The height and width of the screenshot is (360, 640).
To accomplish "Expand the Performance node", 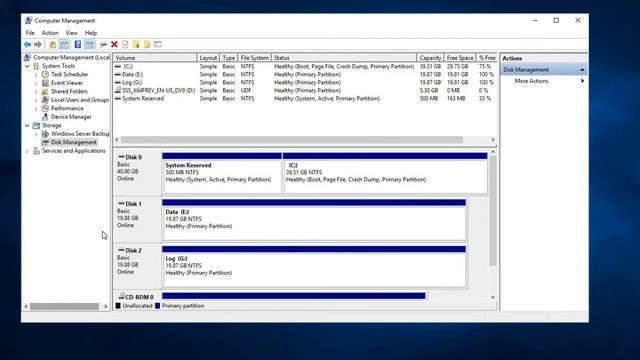I will click(36, 109).
